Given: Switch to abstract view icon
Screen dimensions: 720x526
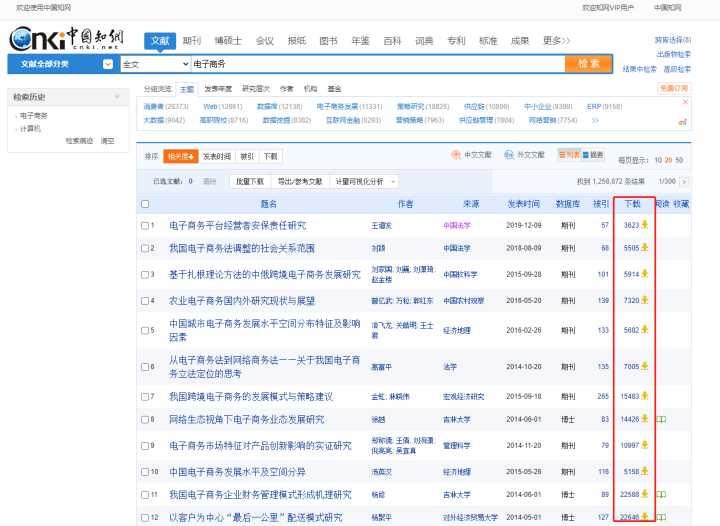Looking at the screenshot, I should point(593,155).
